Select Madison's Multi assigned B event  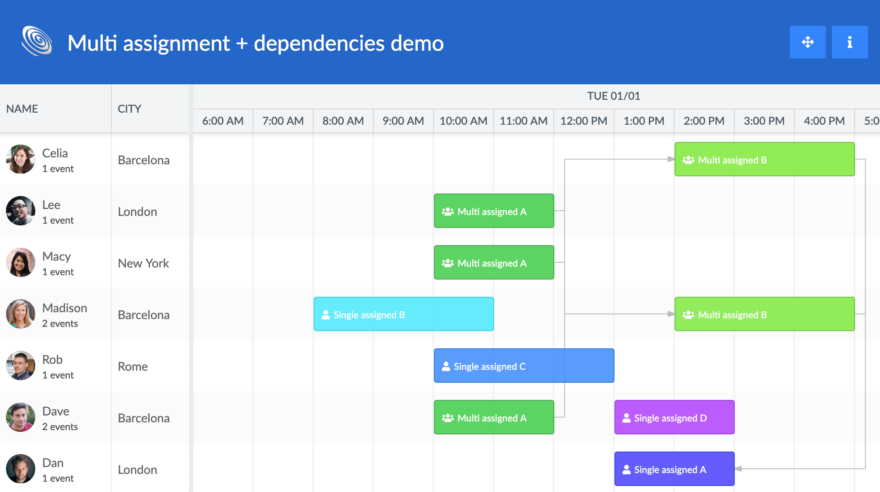[764, 315]
